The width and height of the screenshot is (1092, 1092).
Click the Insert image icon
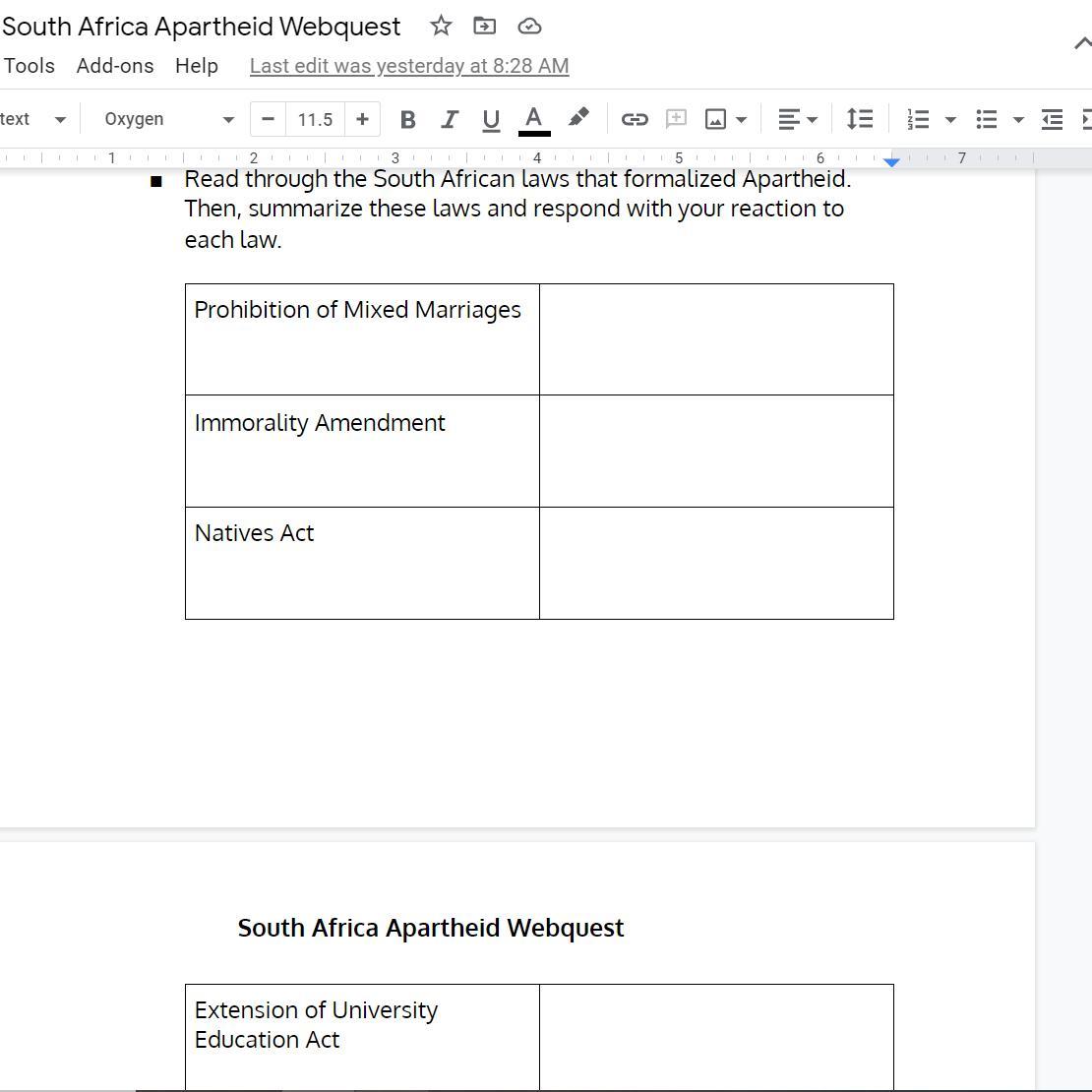(x=716, y=119)
